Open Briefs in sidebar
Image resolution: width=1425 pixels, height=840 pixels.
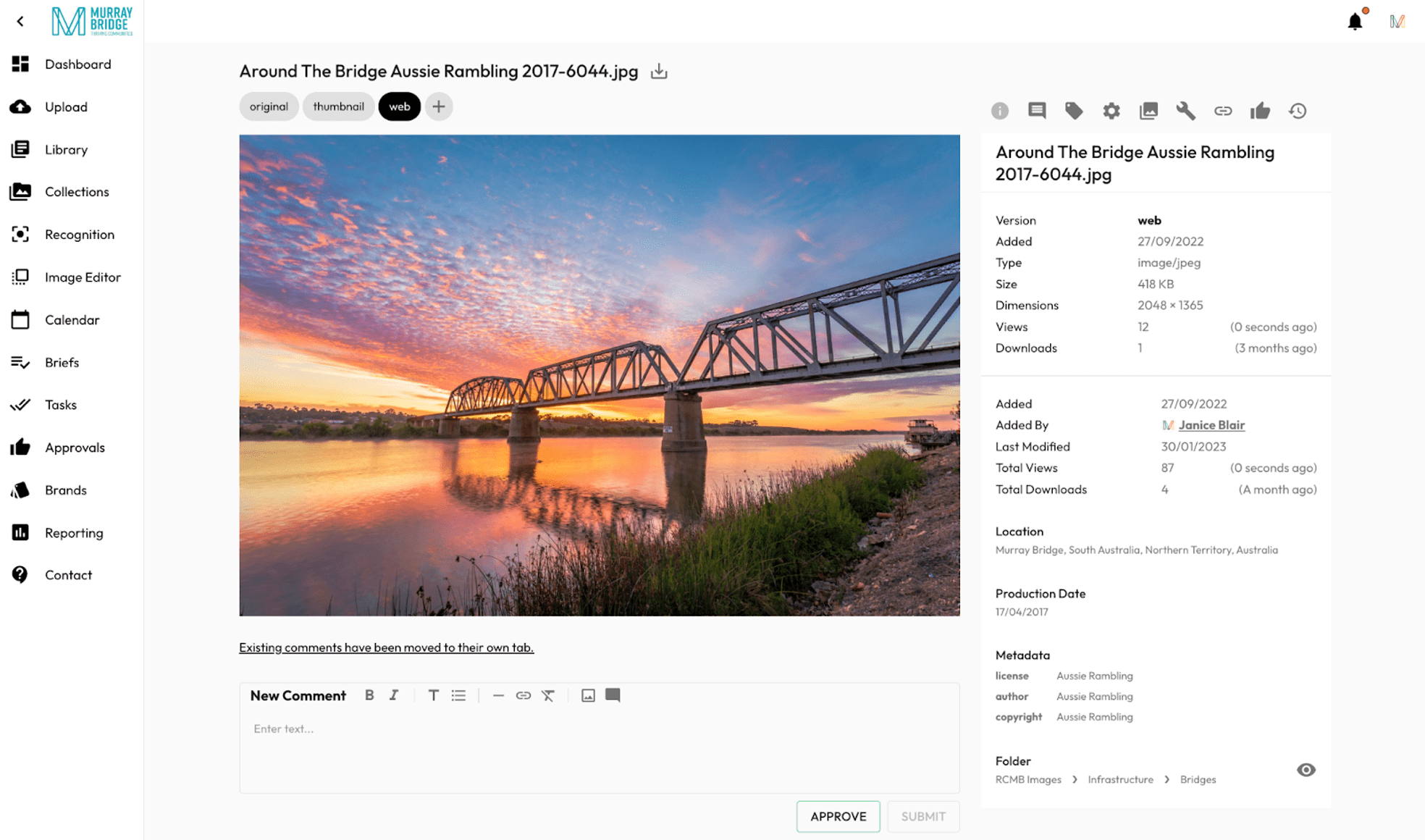tap(71, 362)
